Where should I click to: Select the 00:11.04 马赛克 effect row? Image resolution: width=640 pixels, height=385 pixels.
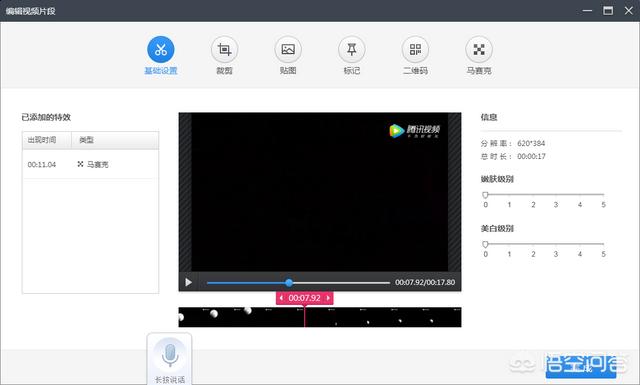coord(90,164)
